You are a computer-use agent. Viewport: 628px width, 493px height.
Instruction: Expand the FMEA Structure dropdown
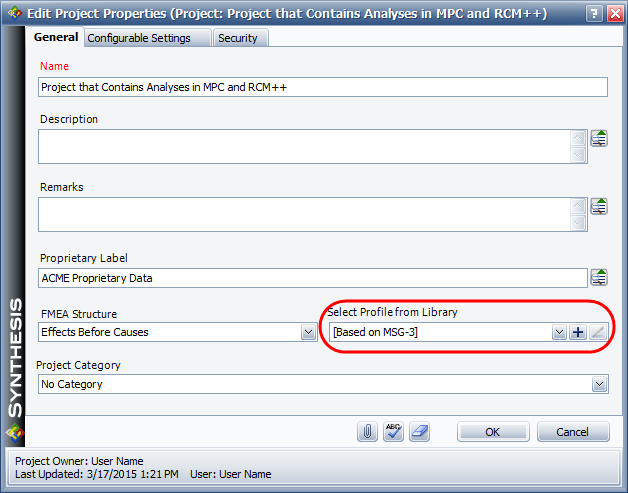309,332
